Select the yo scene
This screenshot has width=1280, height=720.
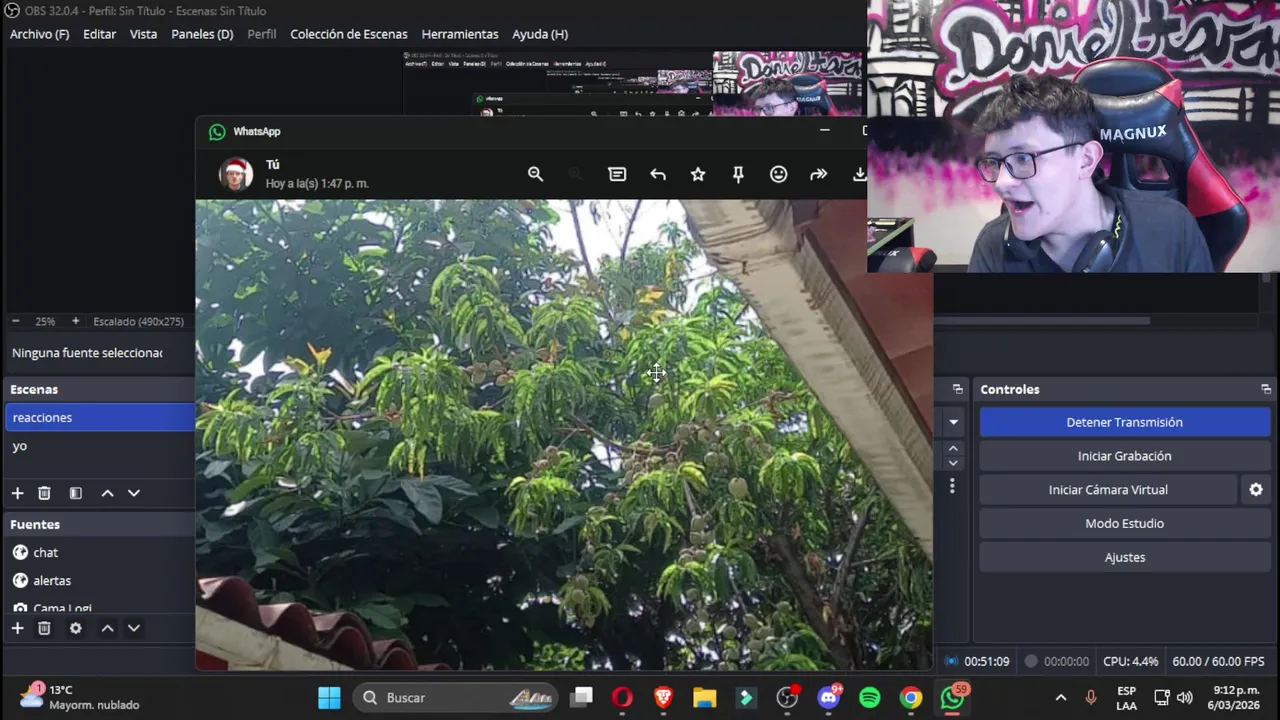(x=100, y=446)
